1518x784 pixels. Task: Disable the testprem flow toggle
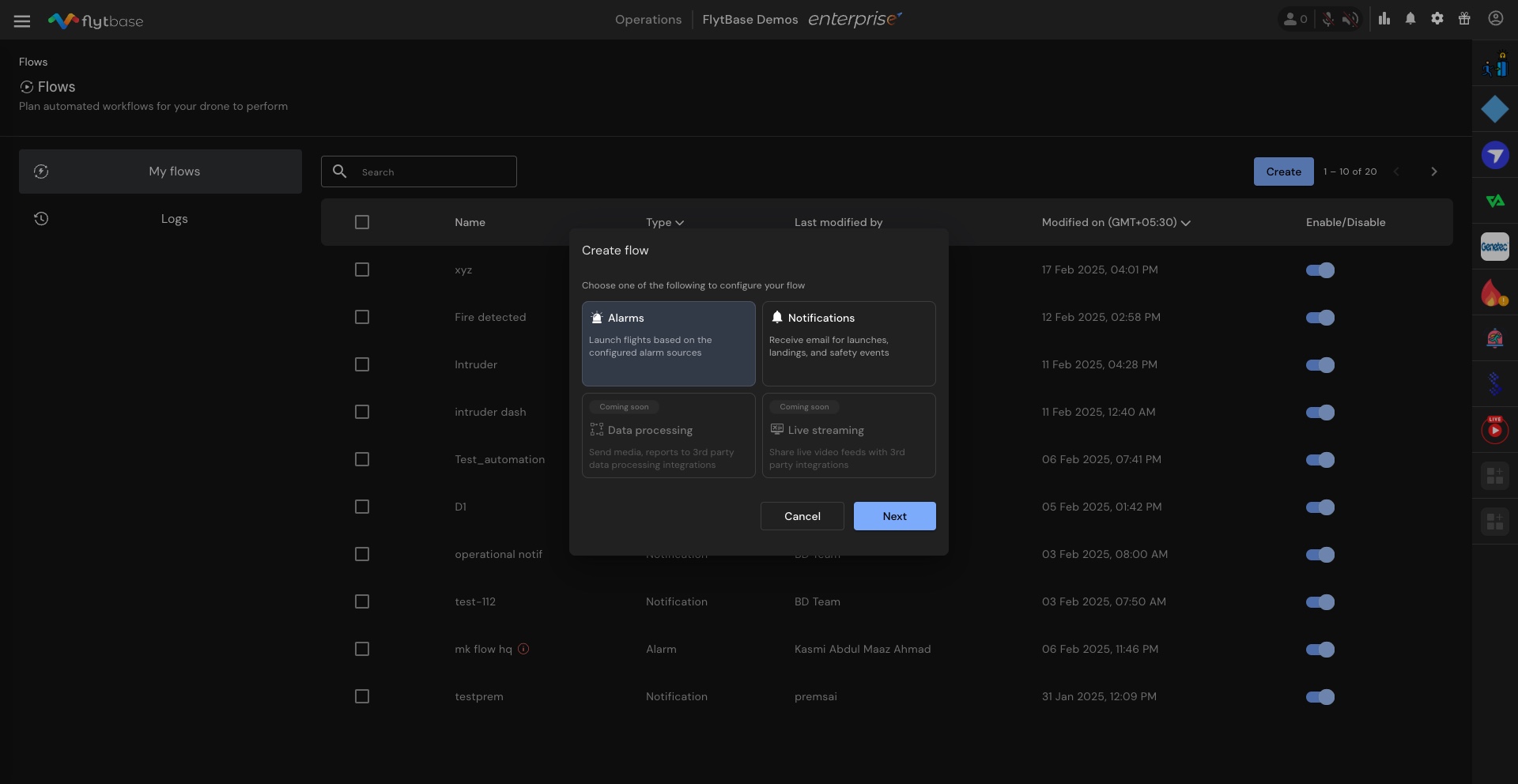(1320, 697)
